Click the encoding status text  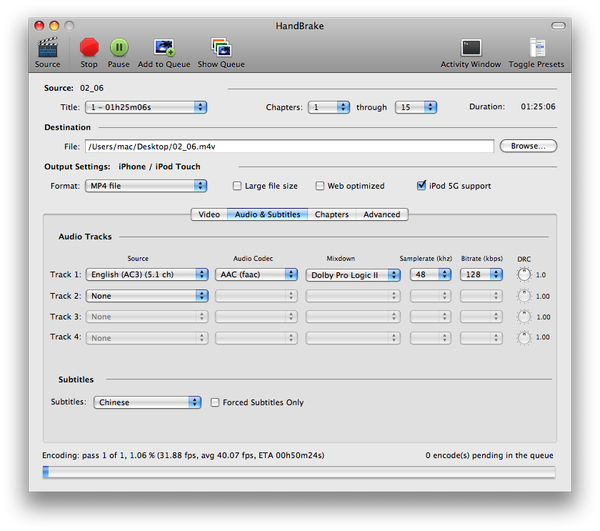[x=183, y=455]
